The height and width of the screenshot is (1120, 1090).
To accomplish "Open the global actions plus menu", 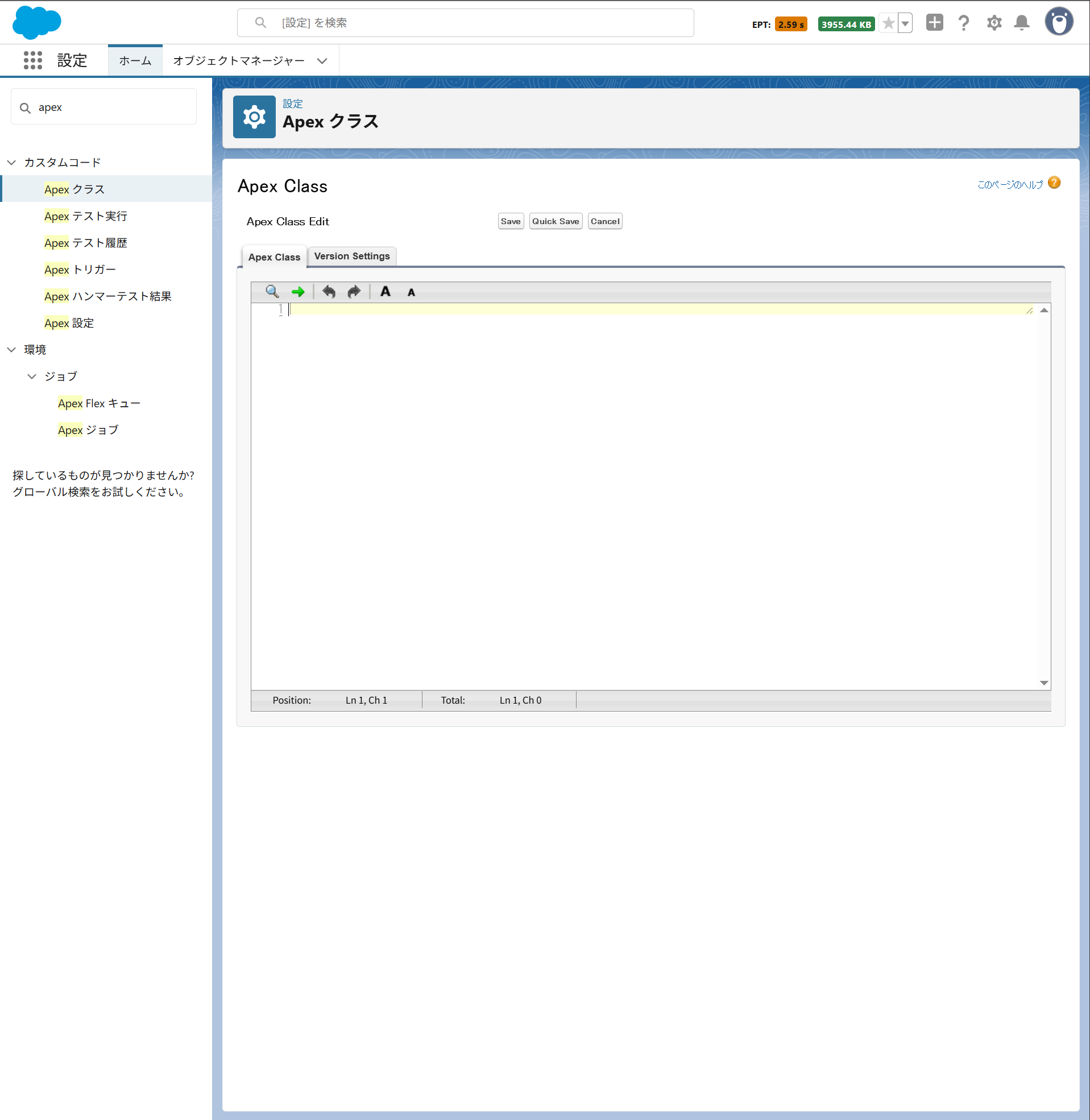I will (934, 23).
